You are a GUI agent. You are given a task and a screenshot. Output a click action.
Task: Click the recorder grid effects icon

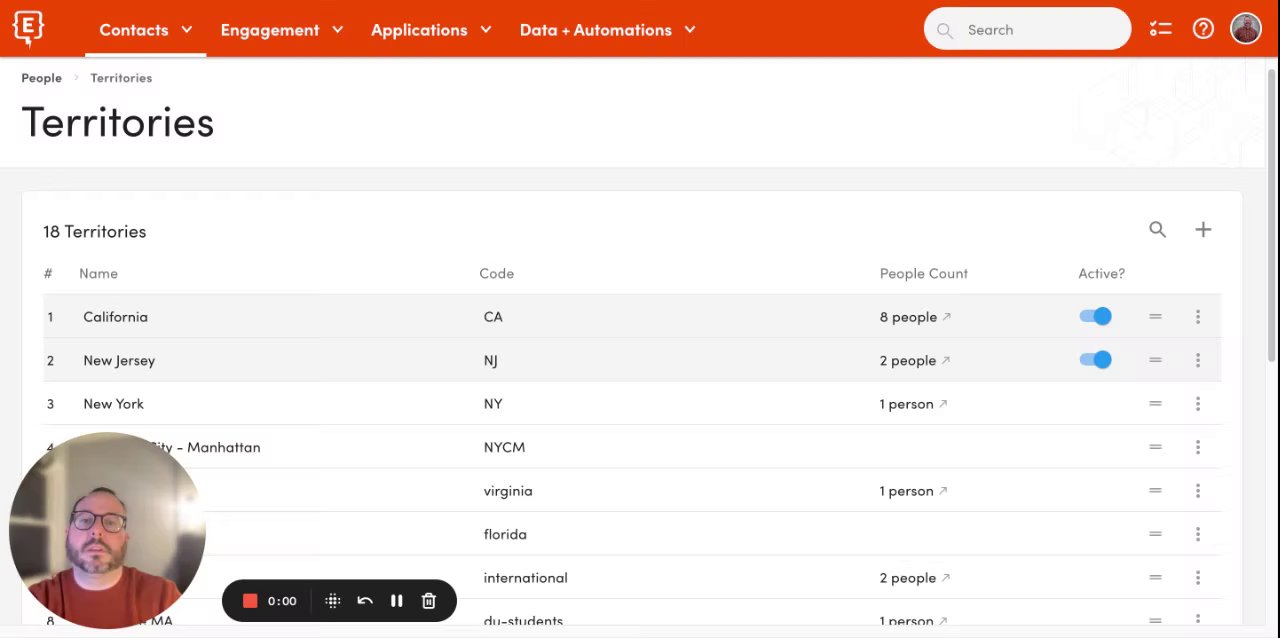[333, 601]
